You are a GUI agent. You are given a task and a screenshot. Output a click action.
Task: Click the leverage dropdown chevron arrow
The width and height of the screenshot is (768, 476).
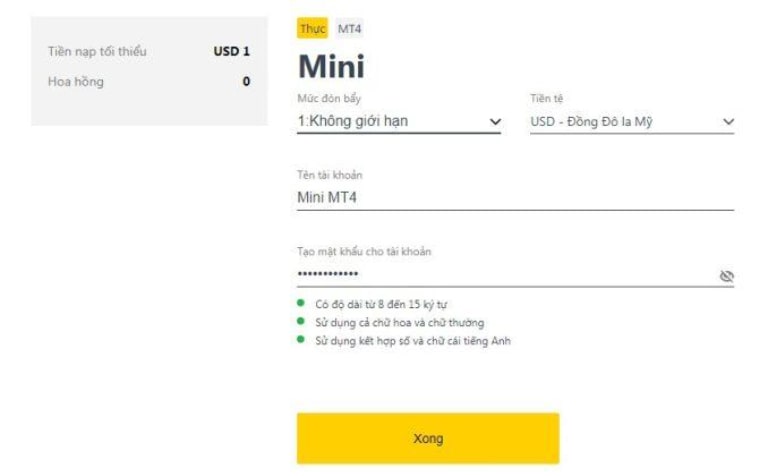coord(494,122)
